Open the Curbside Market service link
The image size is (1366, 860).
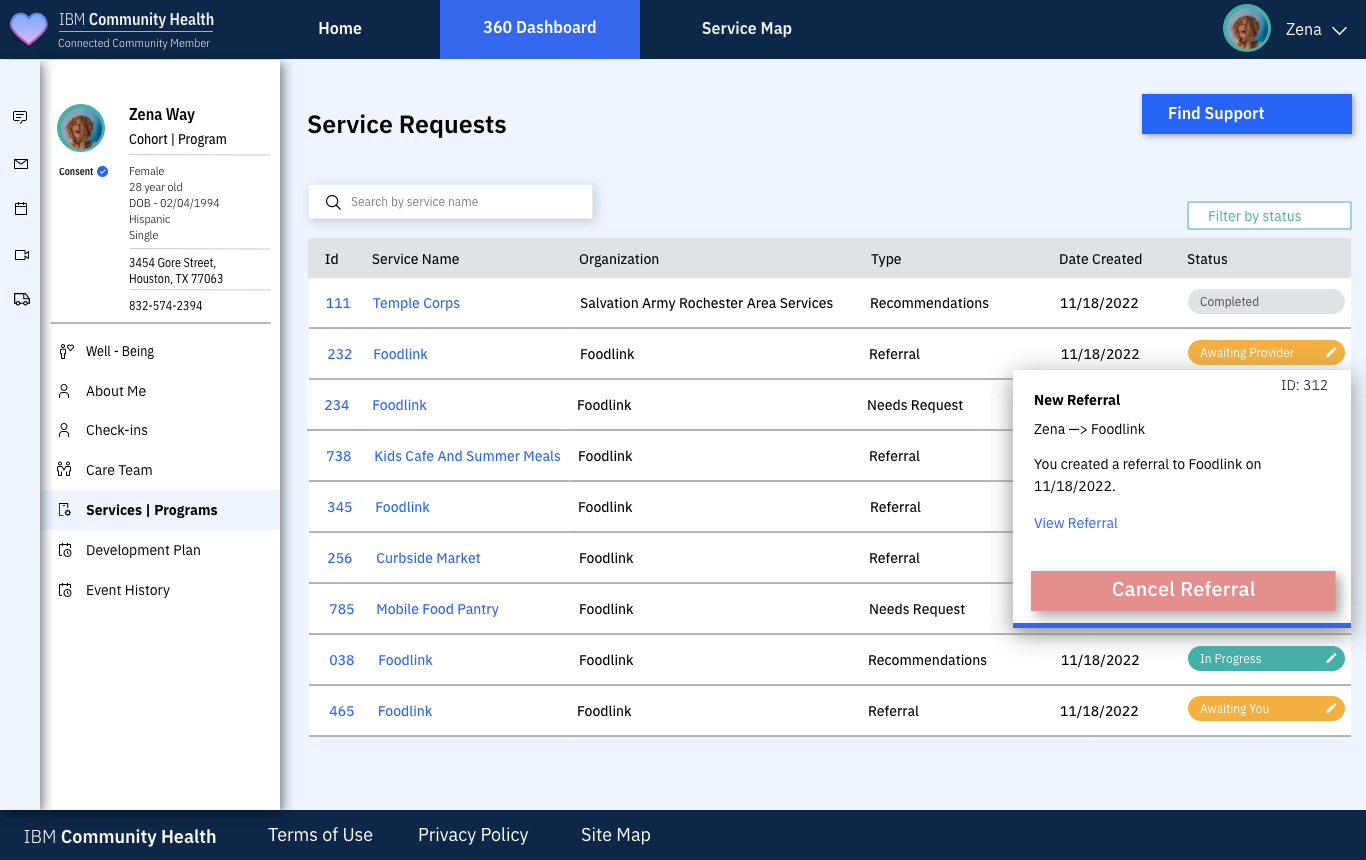tap(428, 558)
